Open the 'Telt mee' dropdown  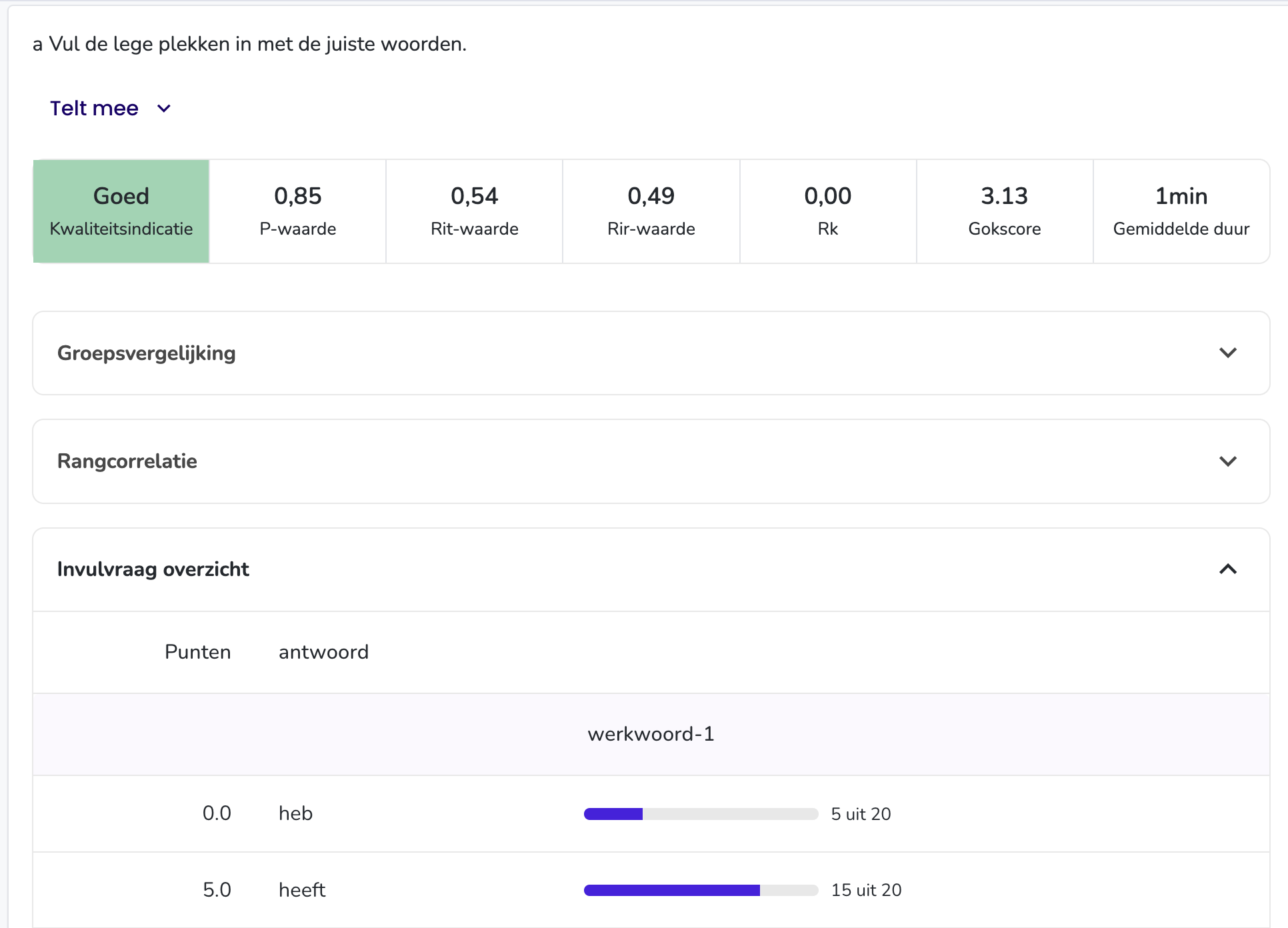[x=111, y=108]
